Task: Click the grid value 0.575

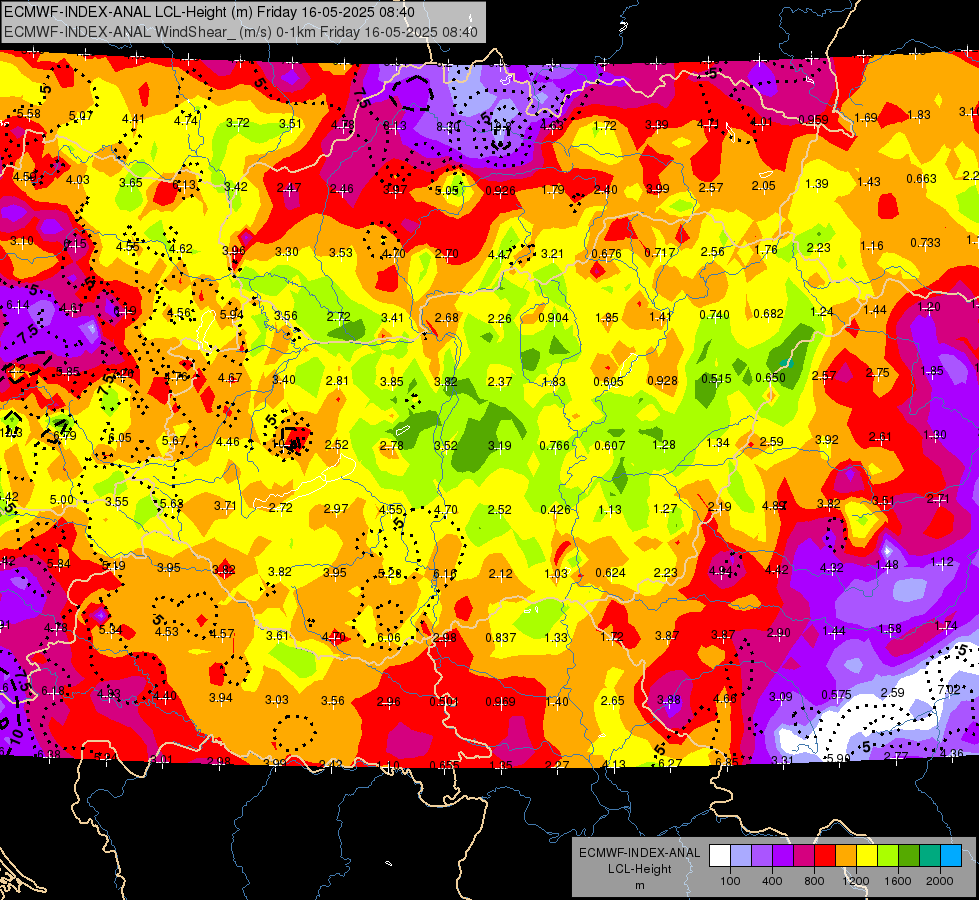Action: (x=837, y=695)
